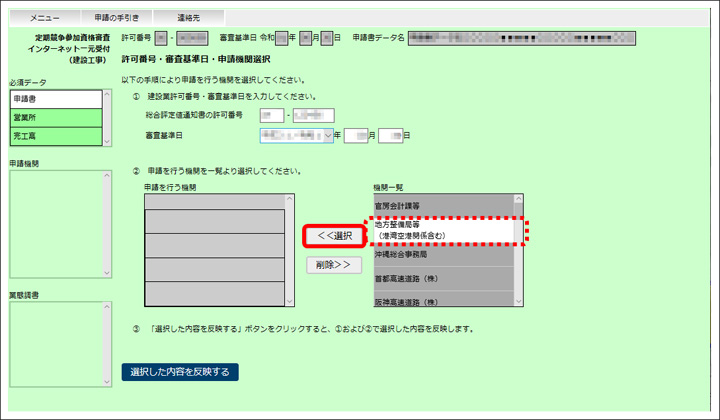
Task: Select 完工高 in required data list
Action: [x=56, y=136]
